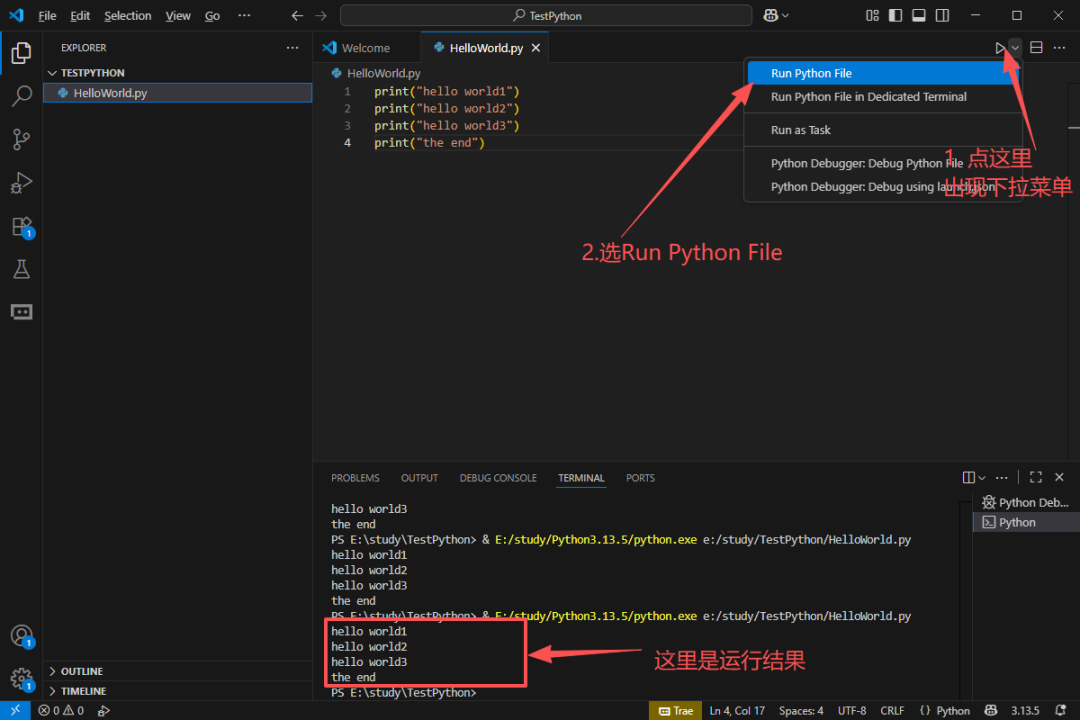1080x720 pixels.
Task: Toggle Primary Side Bar visibility
Action: pos(895,15)
